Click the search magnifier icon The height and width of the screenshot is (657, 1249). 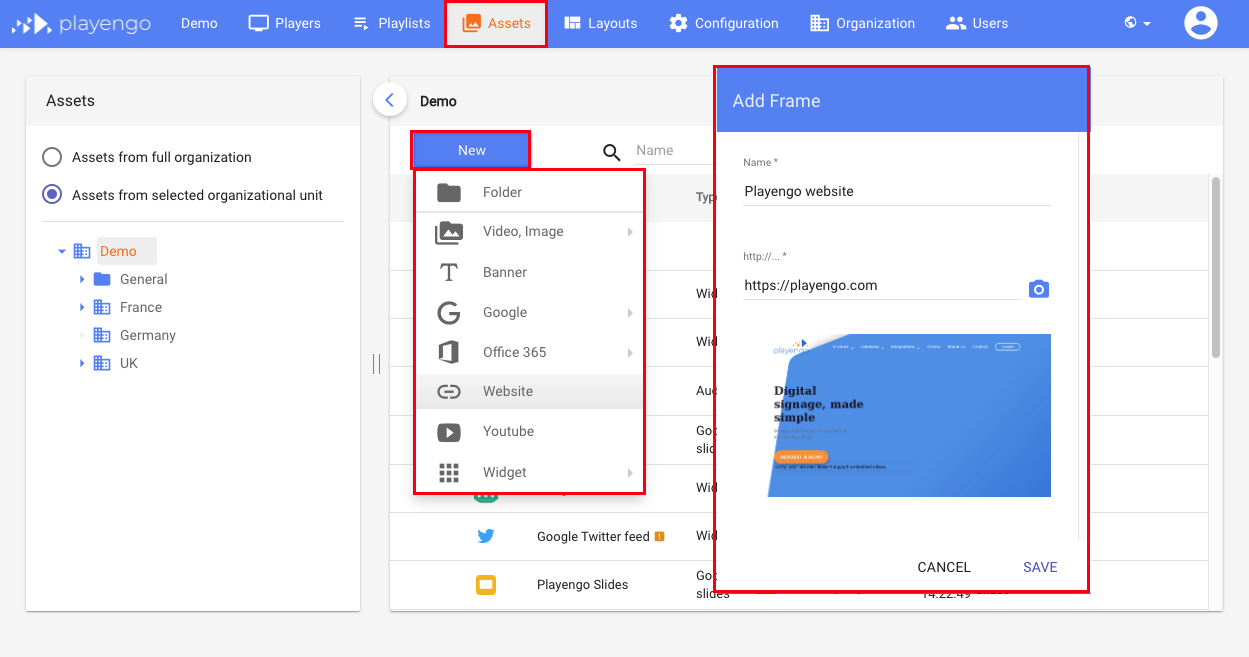tap(612, 152)
